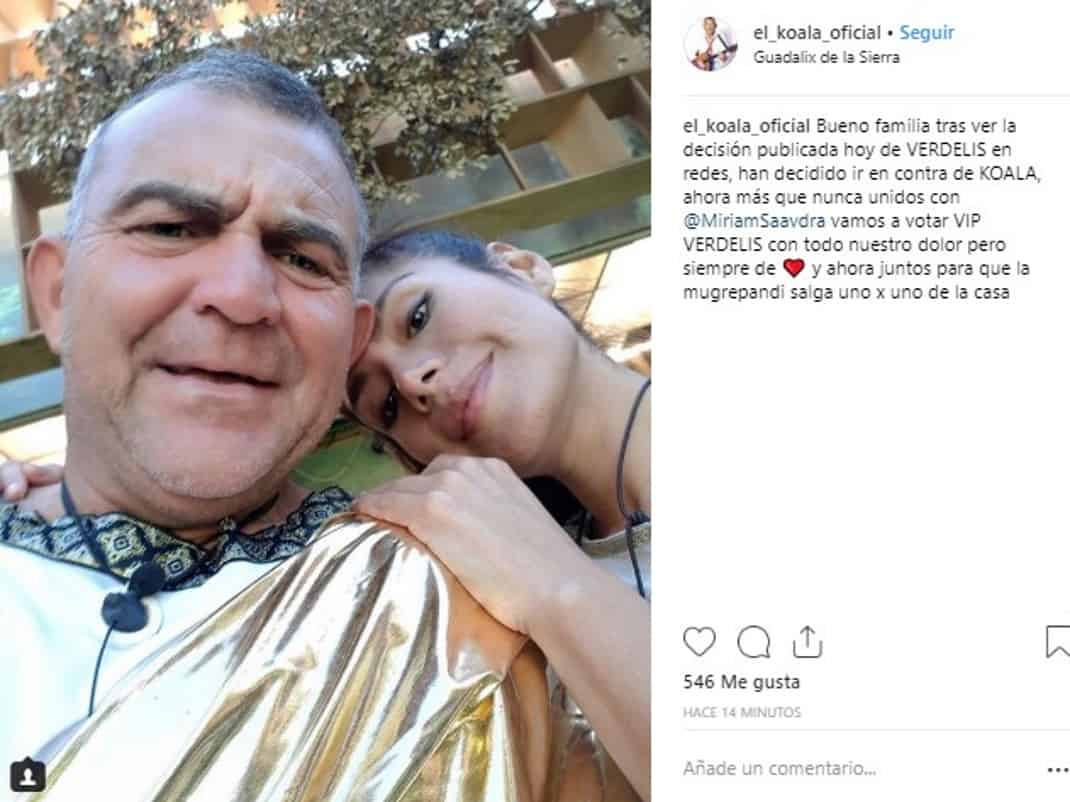The width and height of the screenshot is (1070, 802).
Task: Like the post with the heart icon
Action: (x=699, y=642)
